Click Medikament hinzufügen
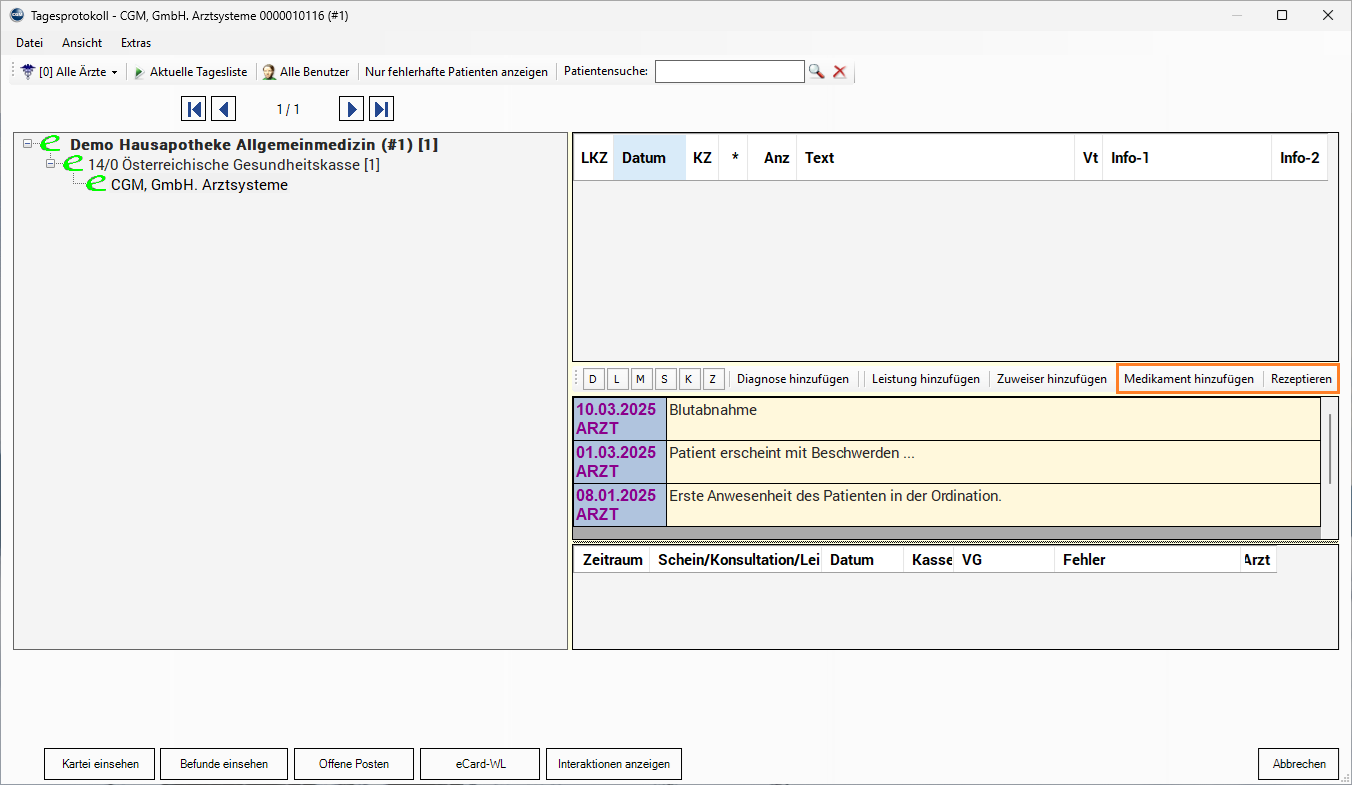The image size is (1352, 785). pyautogui.click(x=1188, y=379)
